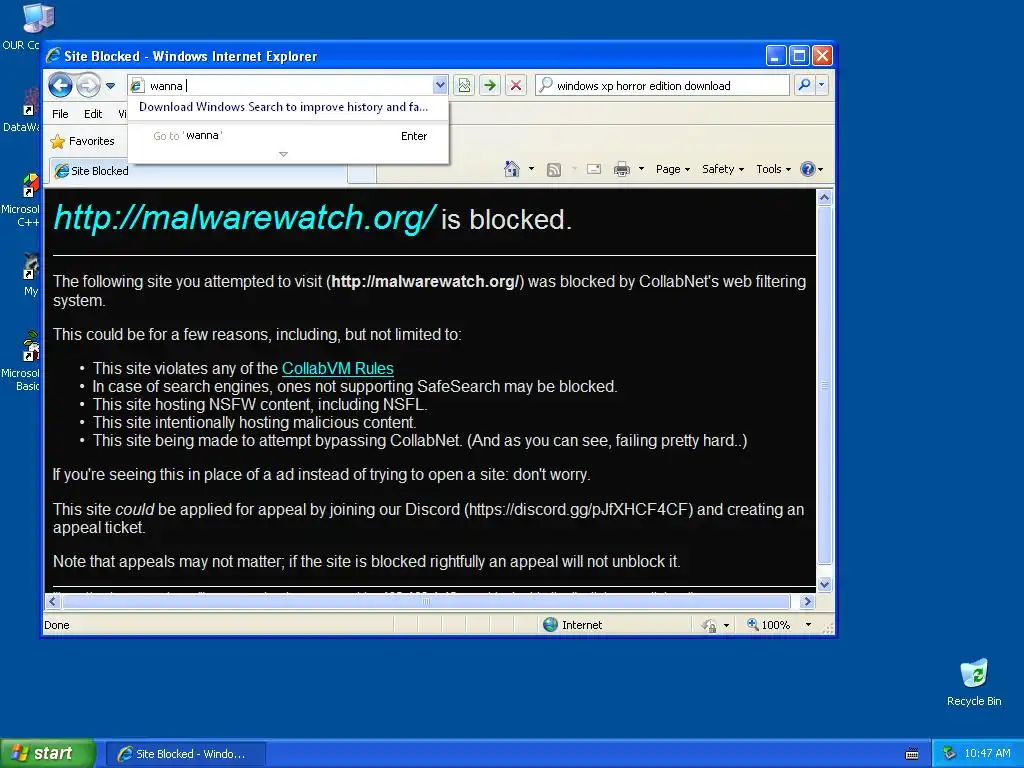Expand the Print options dropdown arrow

[641, 169]
